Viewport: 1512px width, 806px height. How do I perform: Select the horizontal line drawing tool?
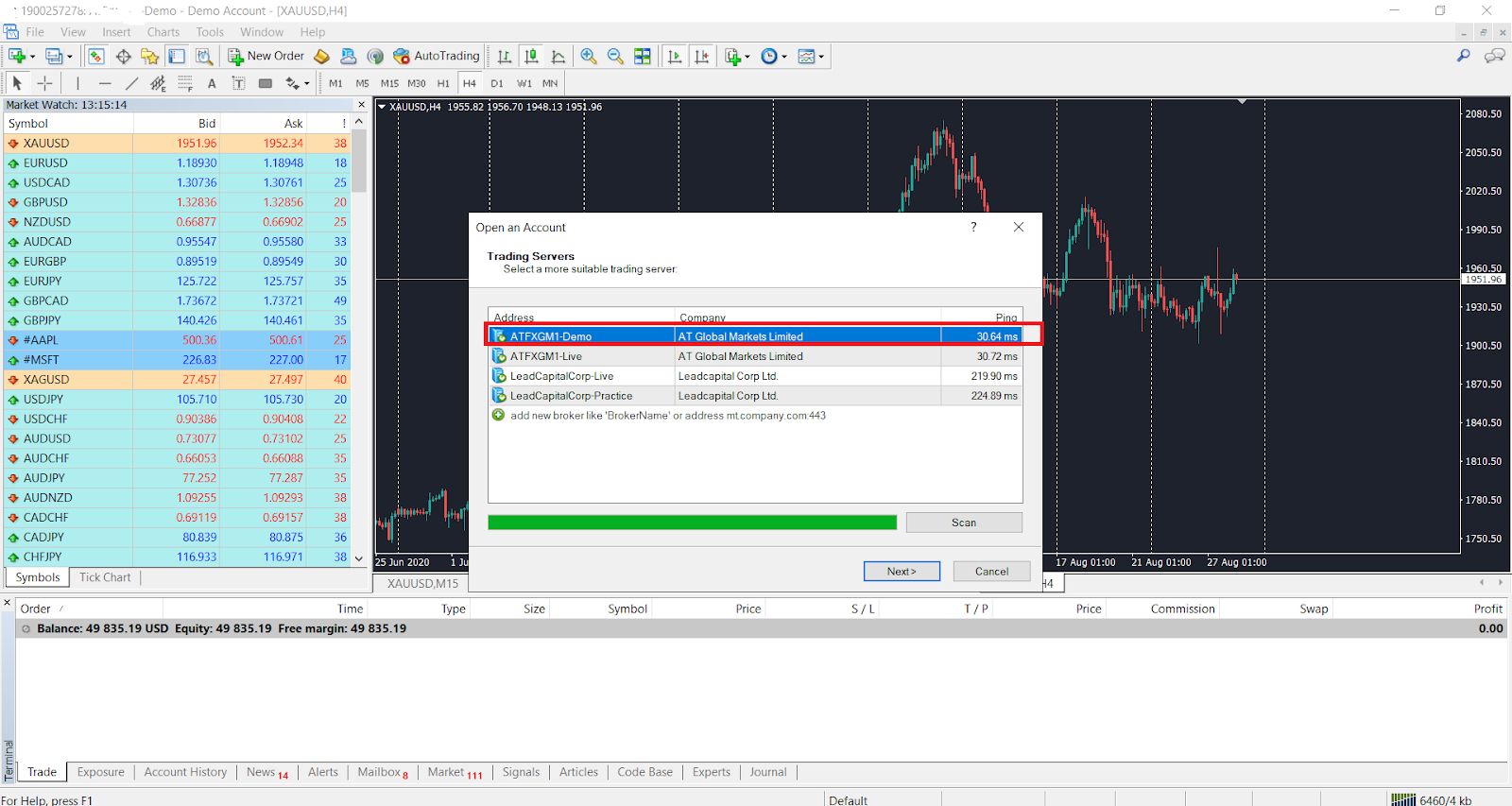(x=105, y=83)
